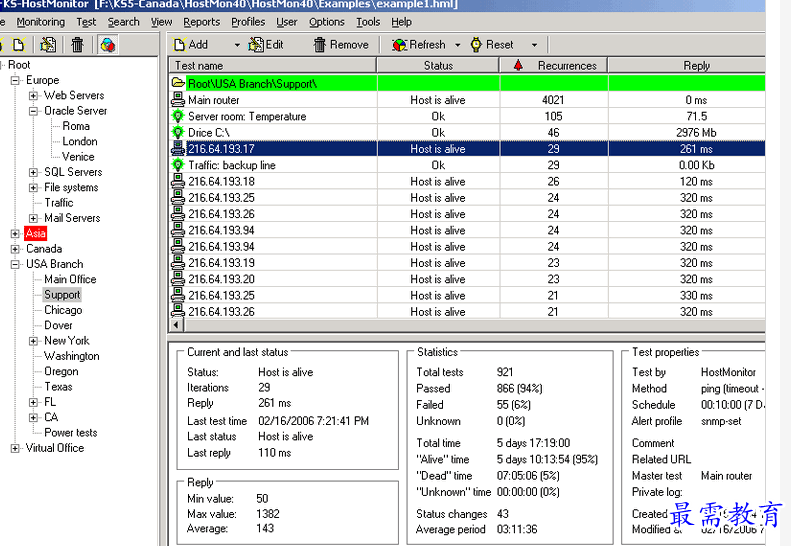Viewport: 791px width, 546px height.
Task: Open the Reports menu
Action: click(201, 22)
